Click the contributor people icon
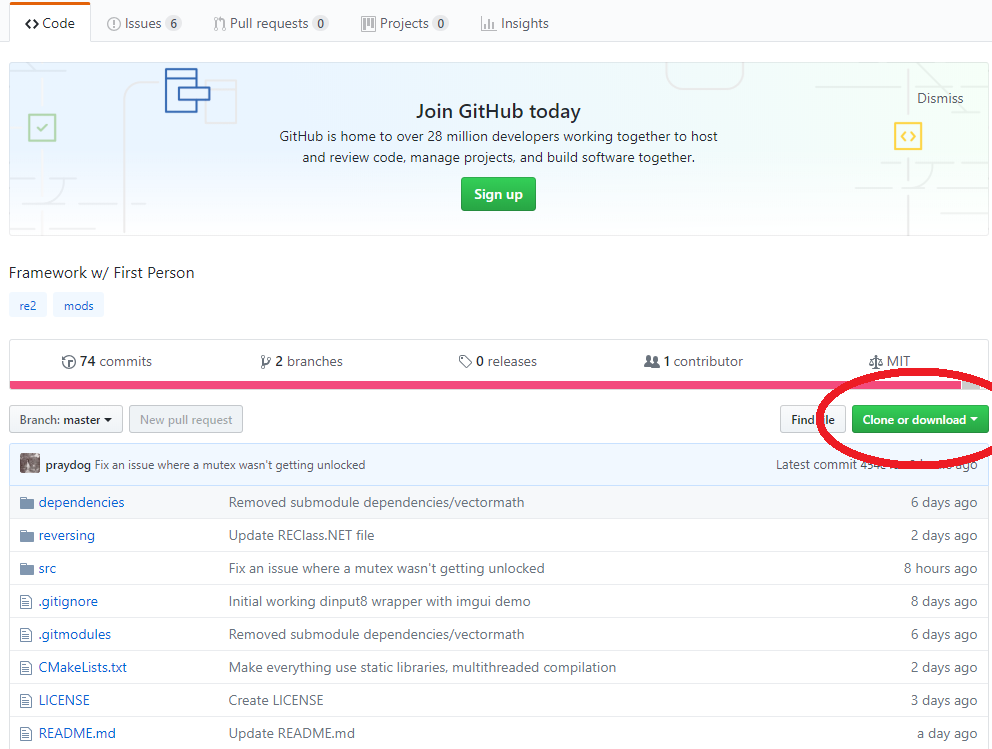This screenshot has height=749, width=992. [x=652, y=361]
